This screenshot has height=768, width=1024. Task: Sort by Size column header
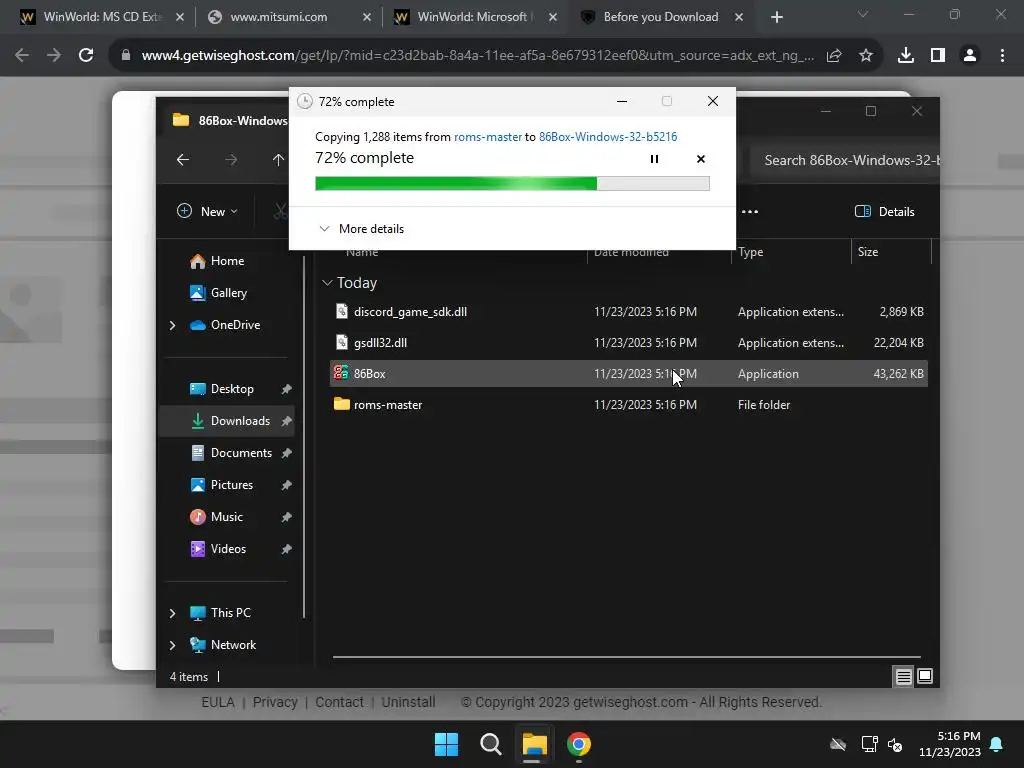pos(891,251)
